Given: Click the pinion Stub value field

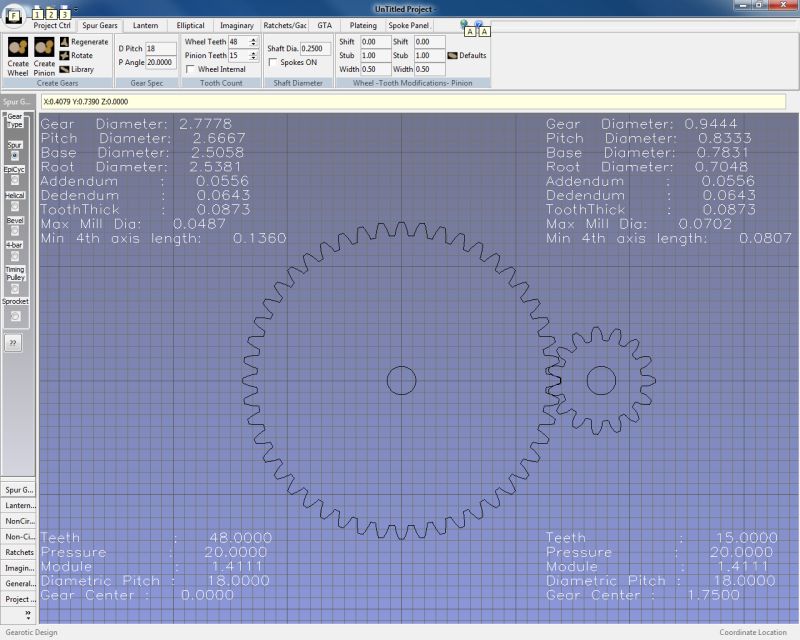Looking at the screenshot, I should pyautogui.click(x=430, y=56).
